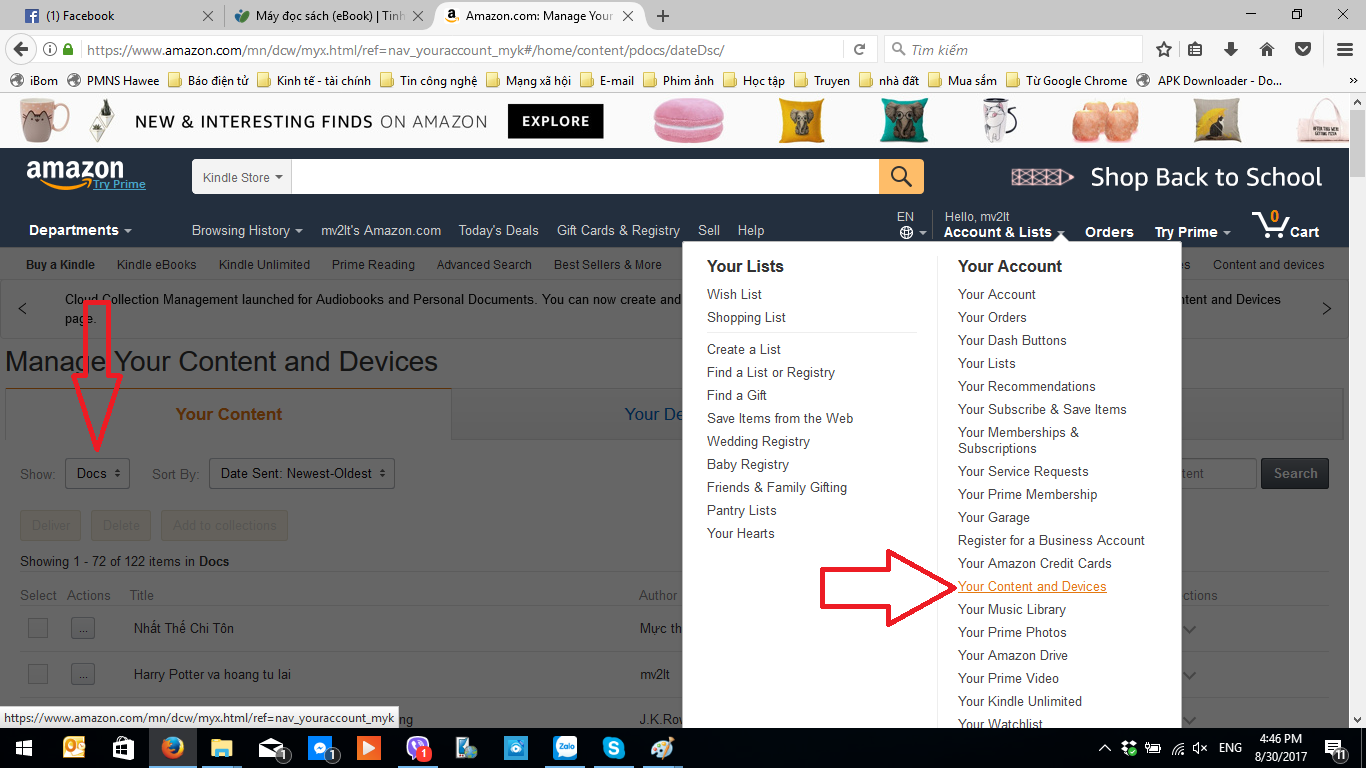
Task: Click the Firefox back navigation arrow
Action: 21,49
